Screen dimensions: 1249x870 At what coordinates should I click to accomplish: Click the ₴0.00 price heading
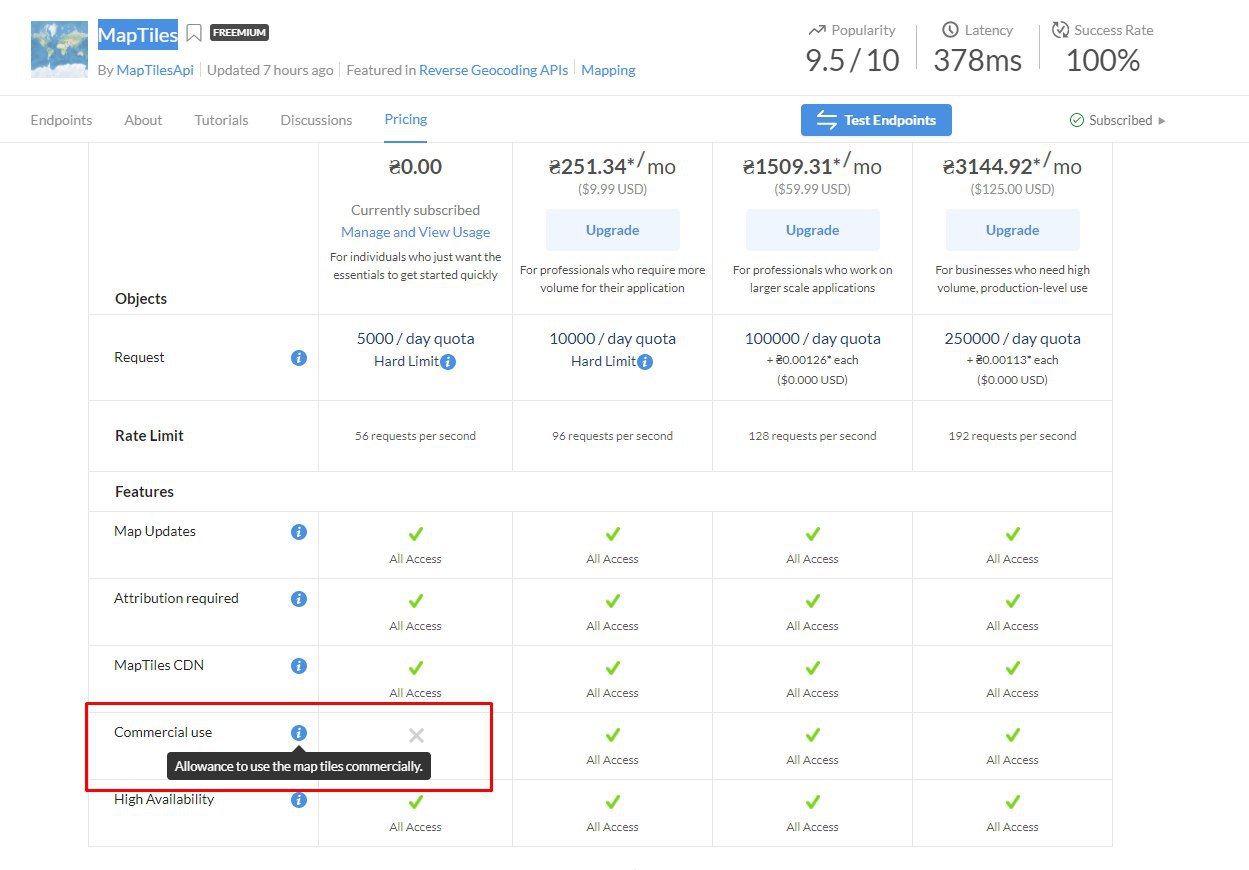tap(416, 167)
